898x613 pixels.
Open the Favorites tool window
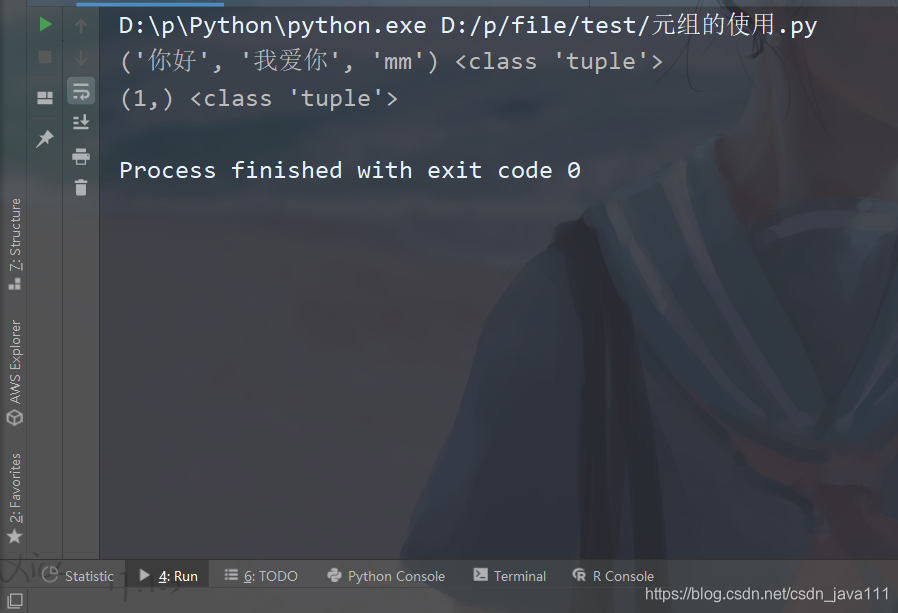pos(15,498)
